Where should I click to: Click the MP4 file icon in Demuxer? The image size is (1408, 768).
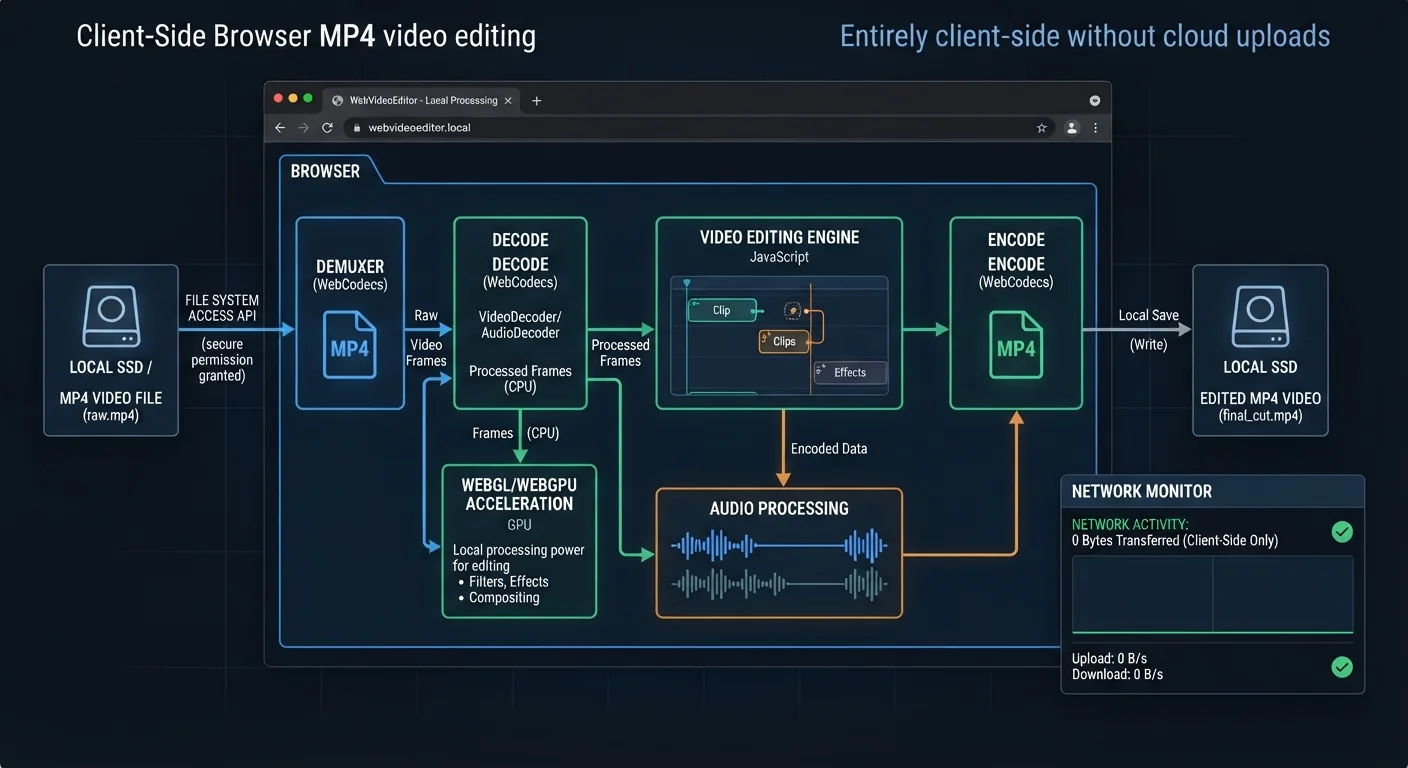[x=350, y=345]
